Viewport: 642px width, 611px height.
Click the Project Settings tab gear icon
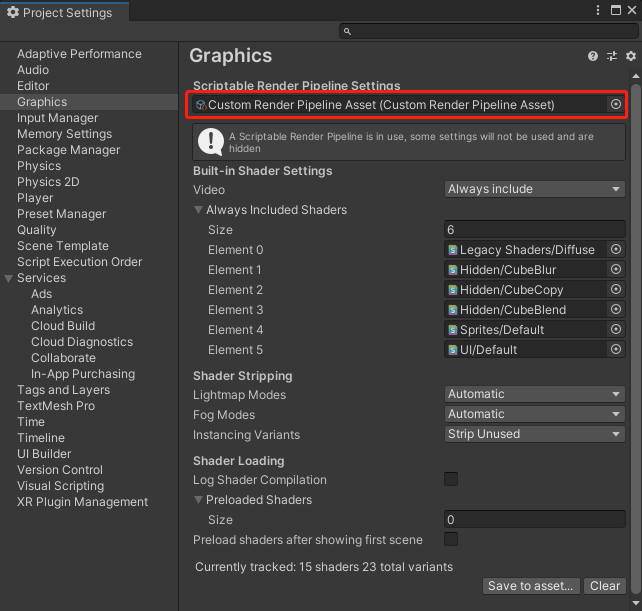tap(13, 12)
